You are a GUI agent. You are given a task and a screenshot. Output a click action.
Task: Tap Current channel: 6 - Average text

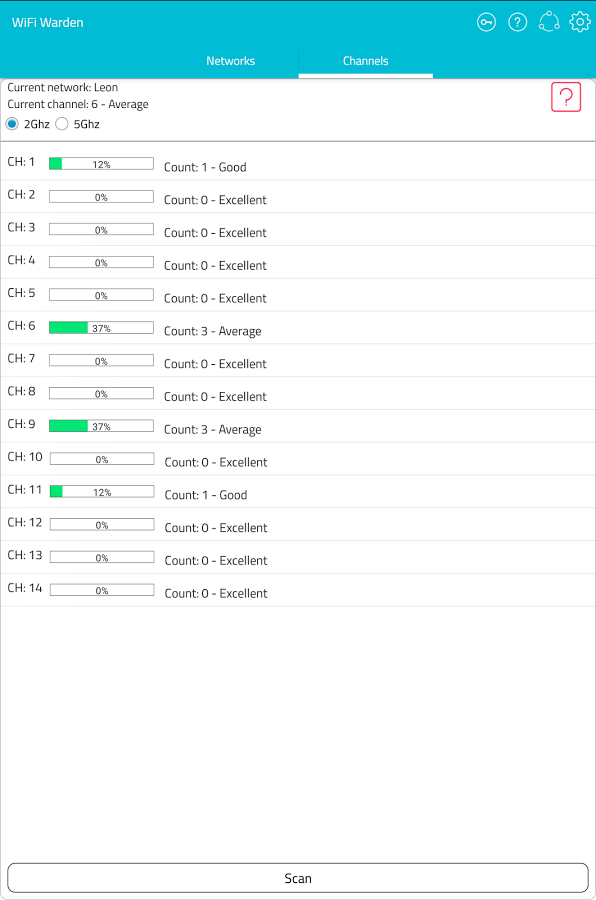pyautogui.click(x=78, y=104)
